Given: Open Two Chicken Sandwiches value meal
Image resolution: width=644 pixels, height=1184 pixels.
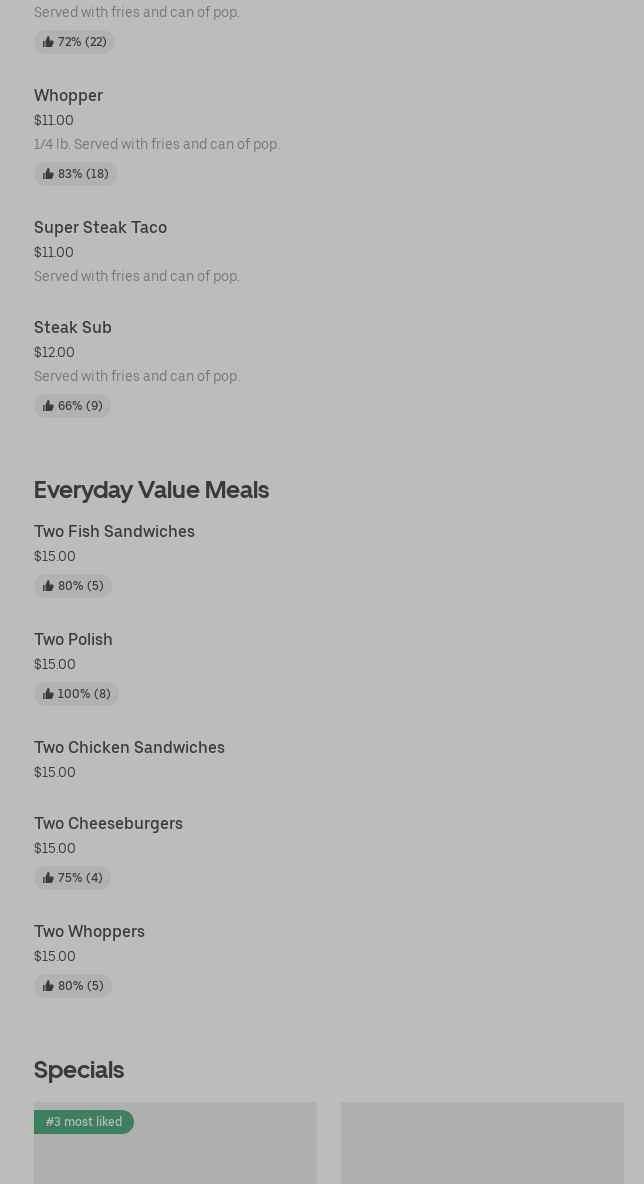Looking at the screenshot, I should pos(129,748).
